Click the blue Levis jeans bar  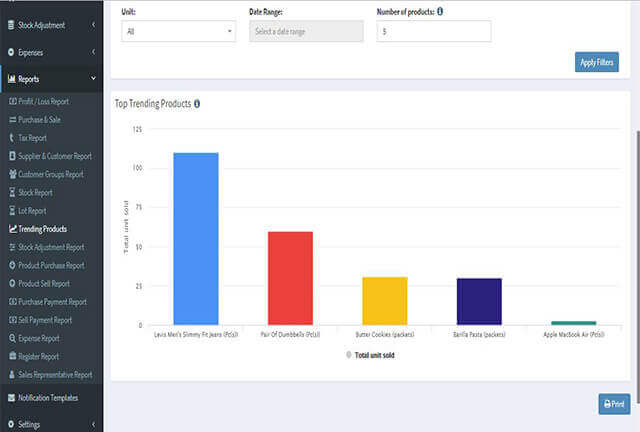196,238
